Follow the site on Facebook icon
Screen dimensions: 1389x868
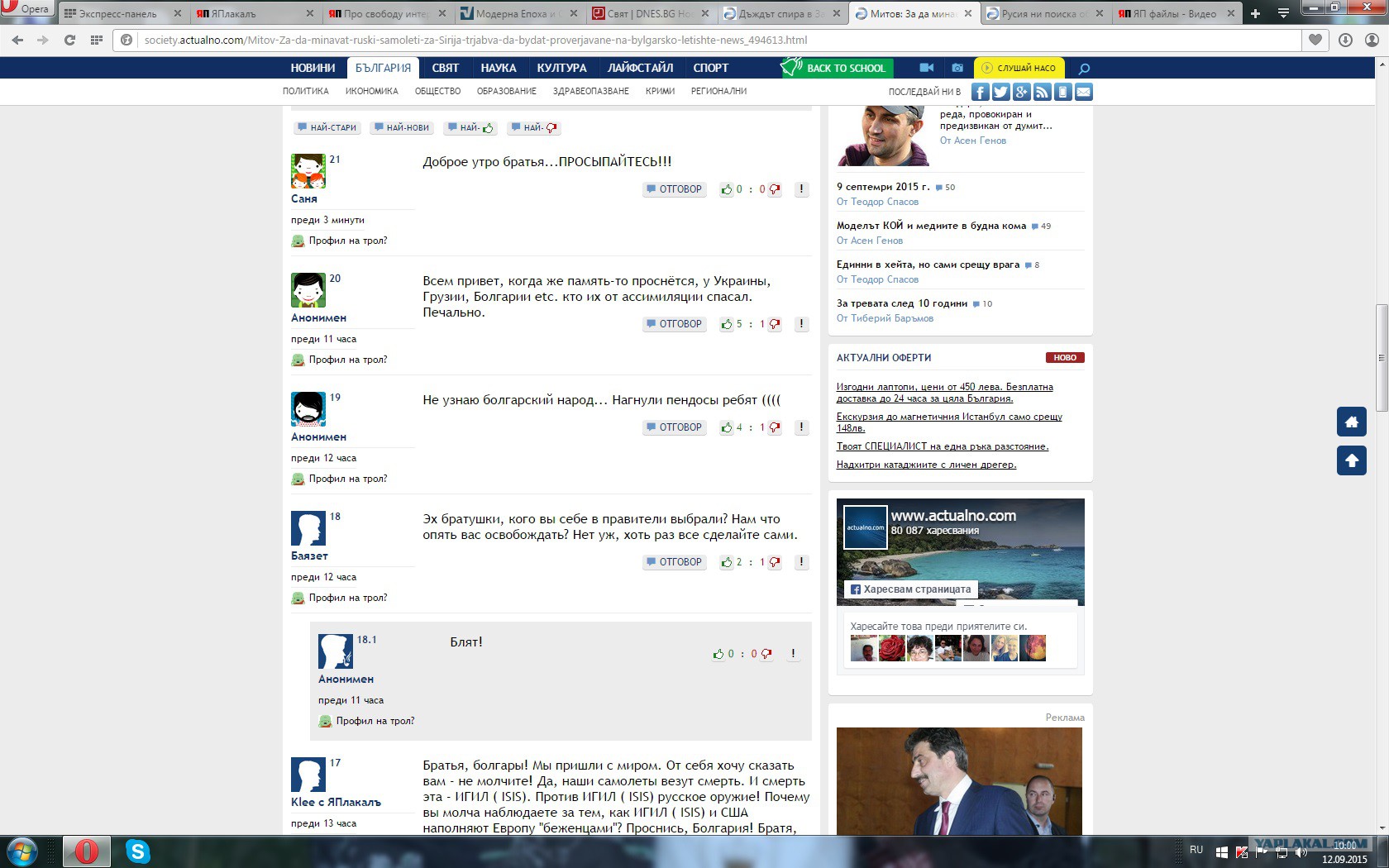tap(980, 92)
